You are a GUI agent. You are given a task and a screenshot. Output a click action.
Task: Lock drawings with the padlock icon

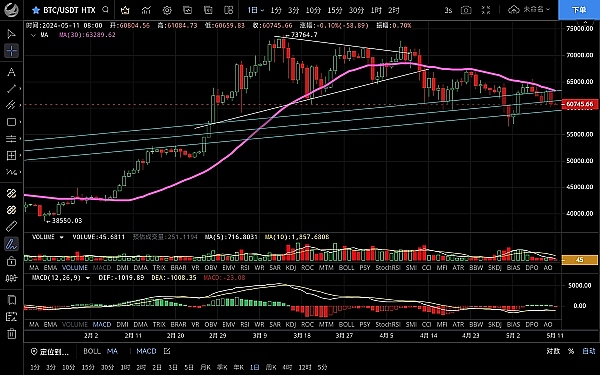point(11,261)
